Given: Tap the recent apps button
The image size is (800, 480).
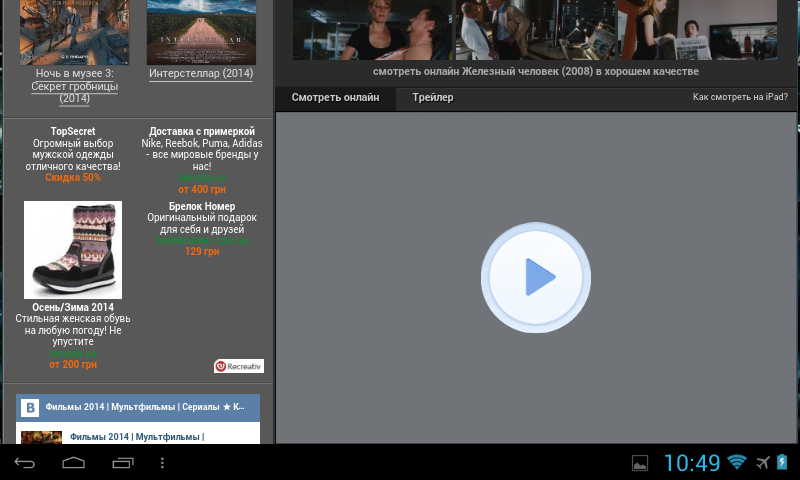Looking at the screenshot, I should coord(123,463).
